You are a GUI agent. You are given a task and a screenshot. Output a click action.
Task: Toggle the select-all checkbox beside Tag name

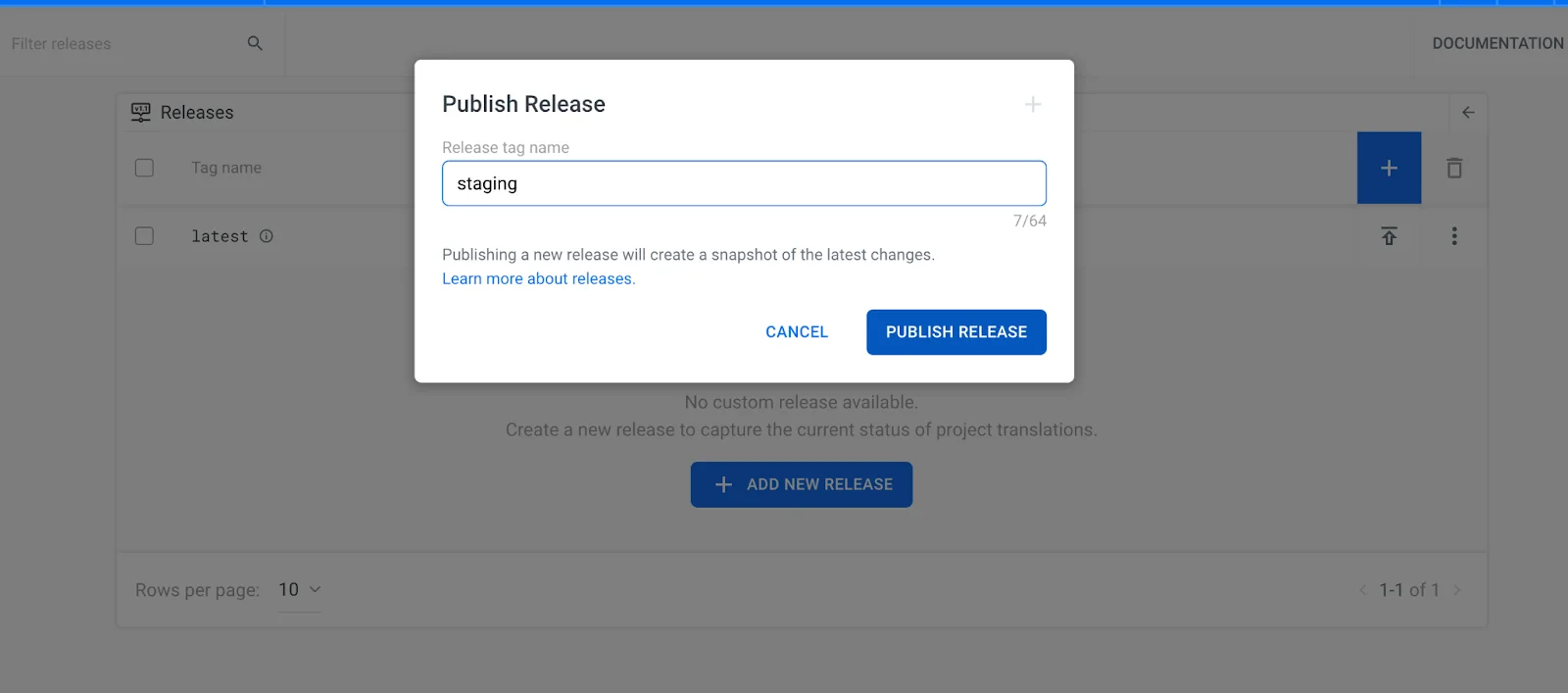(x=144, y=168)
